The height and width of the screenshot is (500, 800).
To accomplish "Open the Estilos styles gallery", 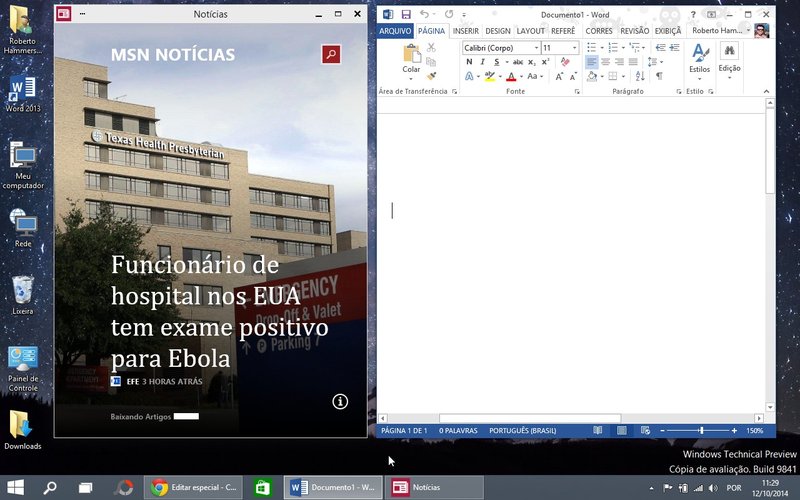I will coord(699,62).
